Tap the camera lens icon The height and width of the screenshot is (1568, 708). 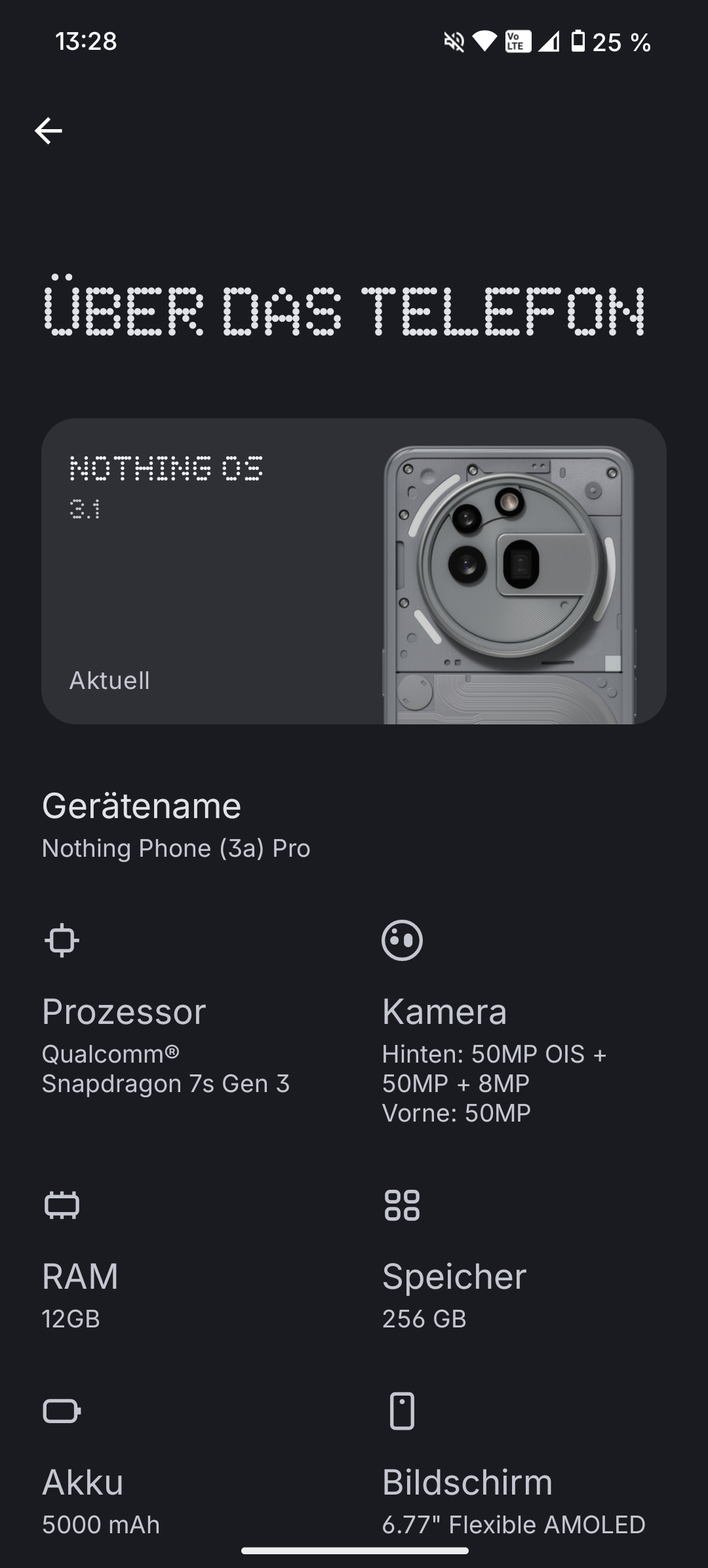(x=402, y=940)
